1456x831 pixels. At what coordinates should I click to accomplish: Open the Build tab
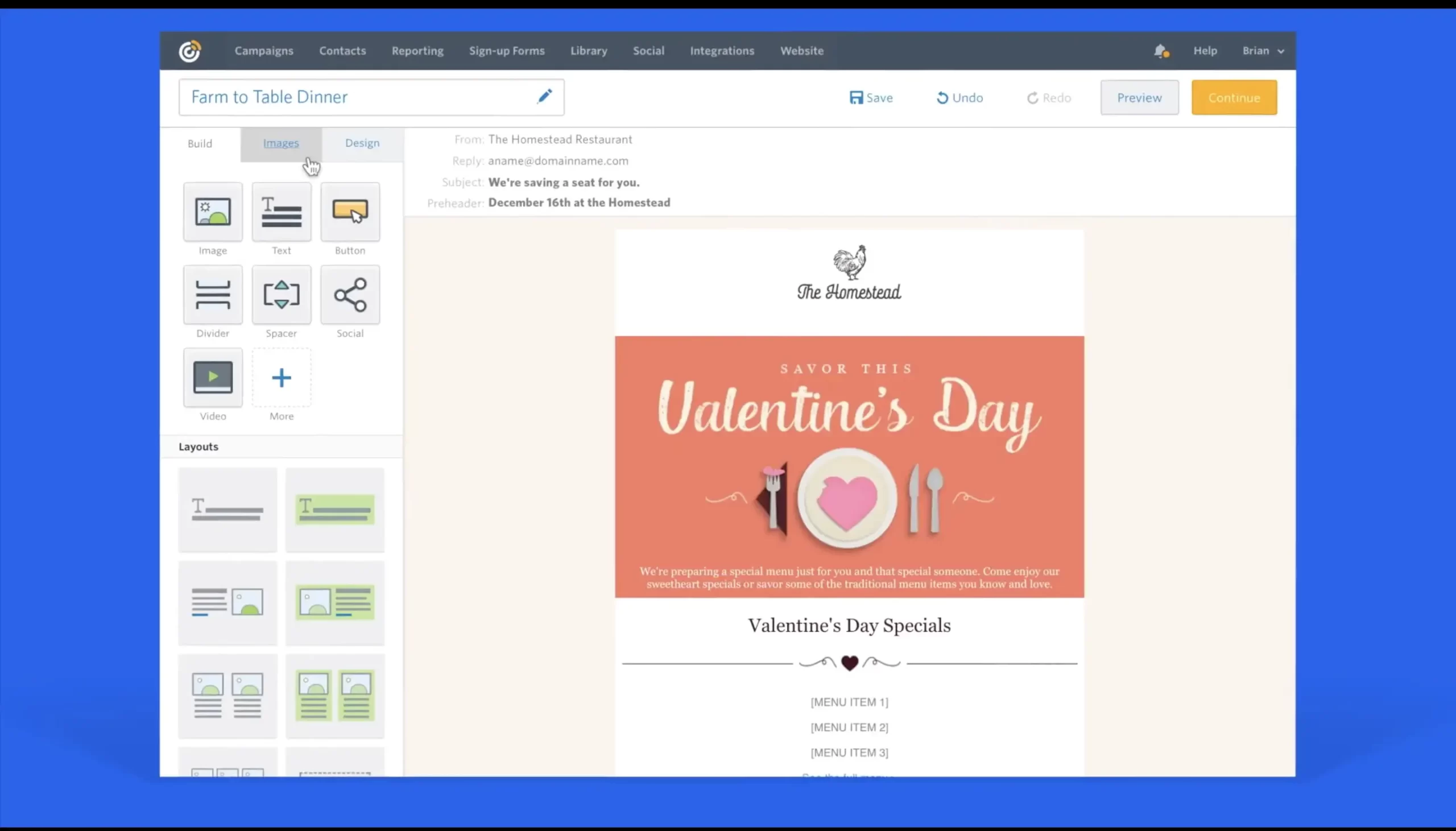coord(199,143)
